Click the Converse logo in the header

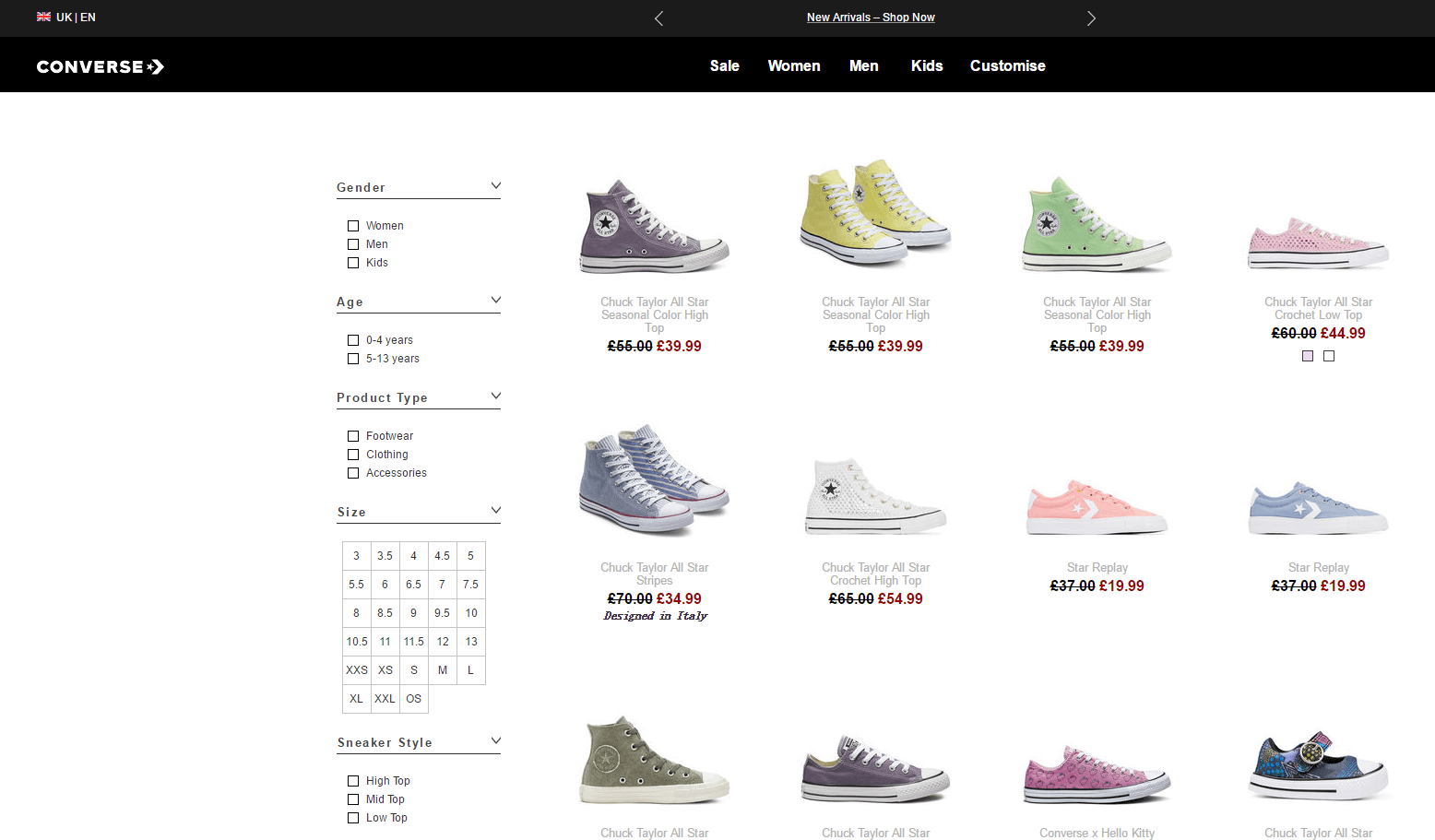tap(101, 66)
